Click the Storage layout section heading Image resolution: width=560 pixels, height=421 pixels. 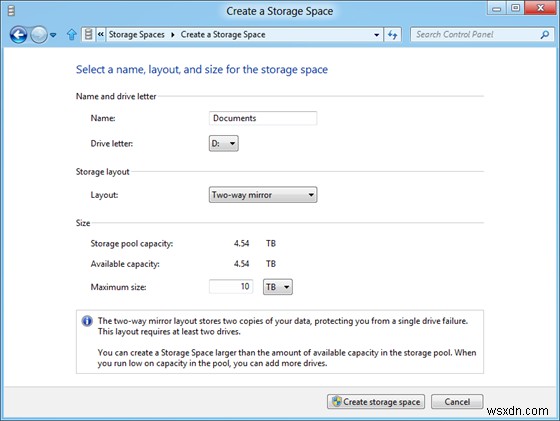coord(102,172)
